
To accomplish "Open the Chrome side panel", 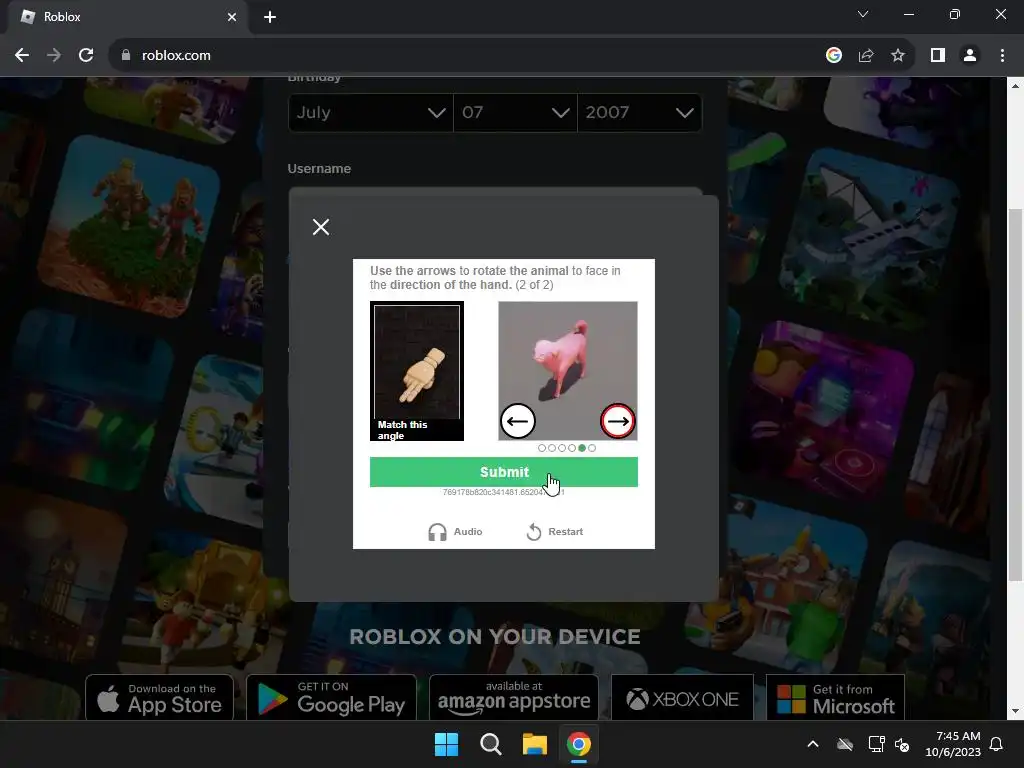I will click(938, 56).
